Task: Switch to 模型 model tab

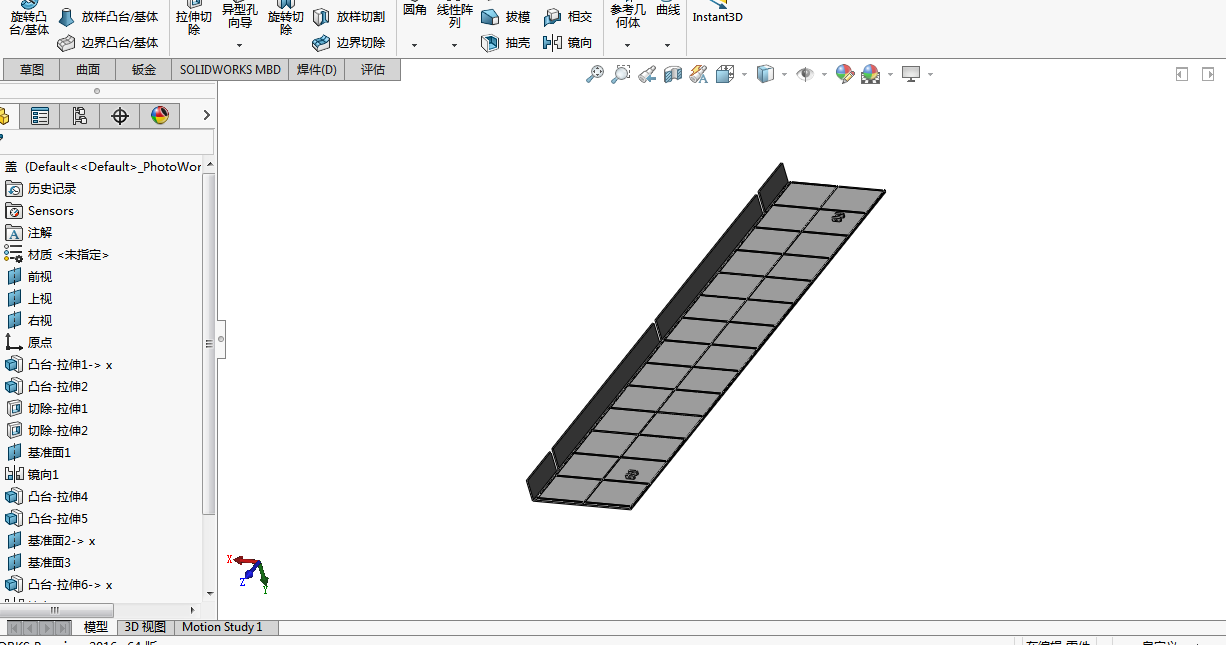Action: tap(96, 627)
